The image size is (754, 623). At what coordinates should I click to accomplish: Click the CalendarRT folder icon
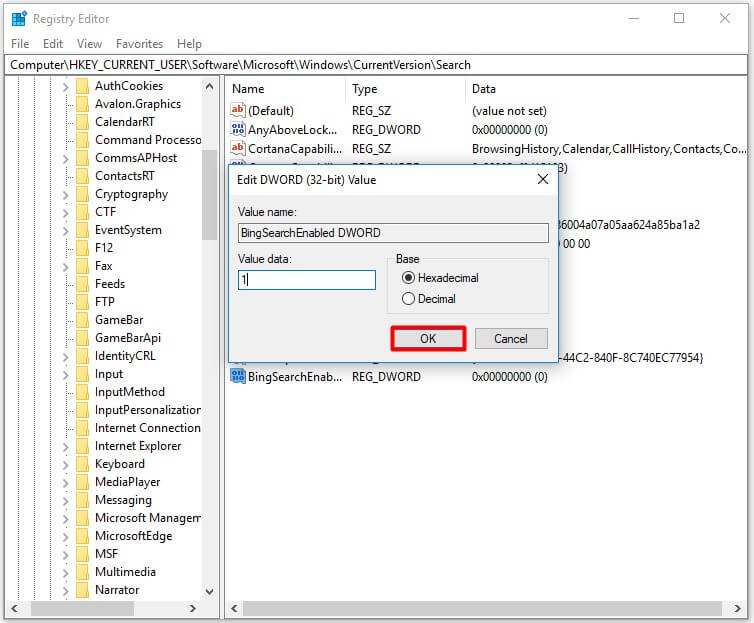coord(83,122)
